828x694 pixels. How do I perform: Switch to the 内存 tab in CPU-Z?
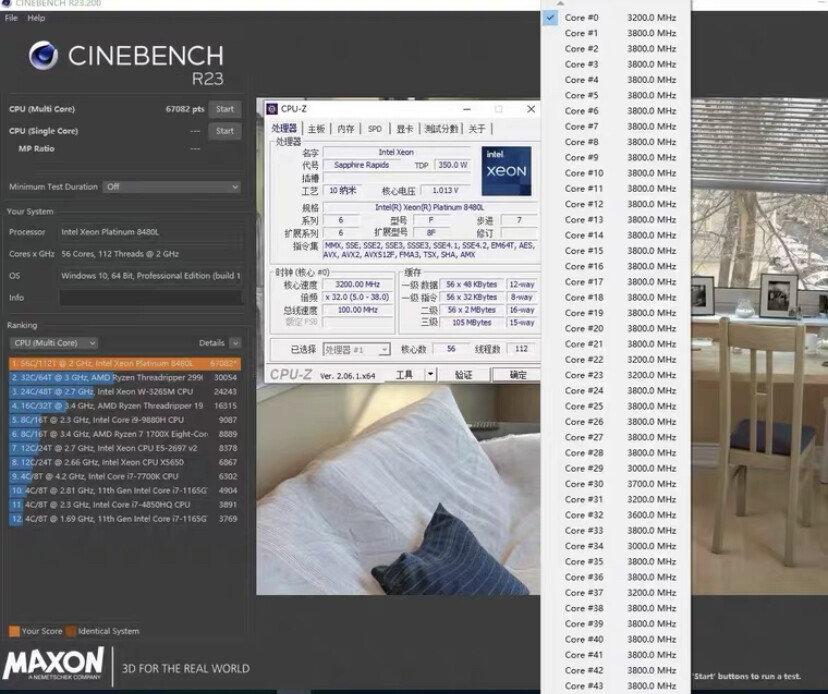pos(345,129)
